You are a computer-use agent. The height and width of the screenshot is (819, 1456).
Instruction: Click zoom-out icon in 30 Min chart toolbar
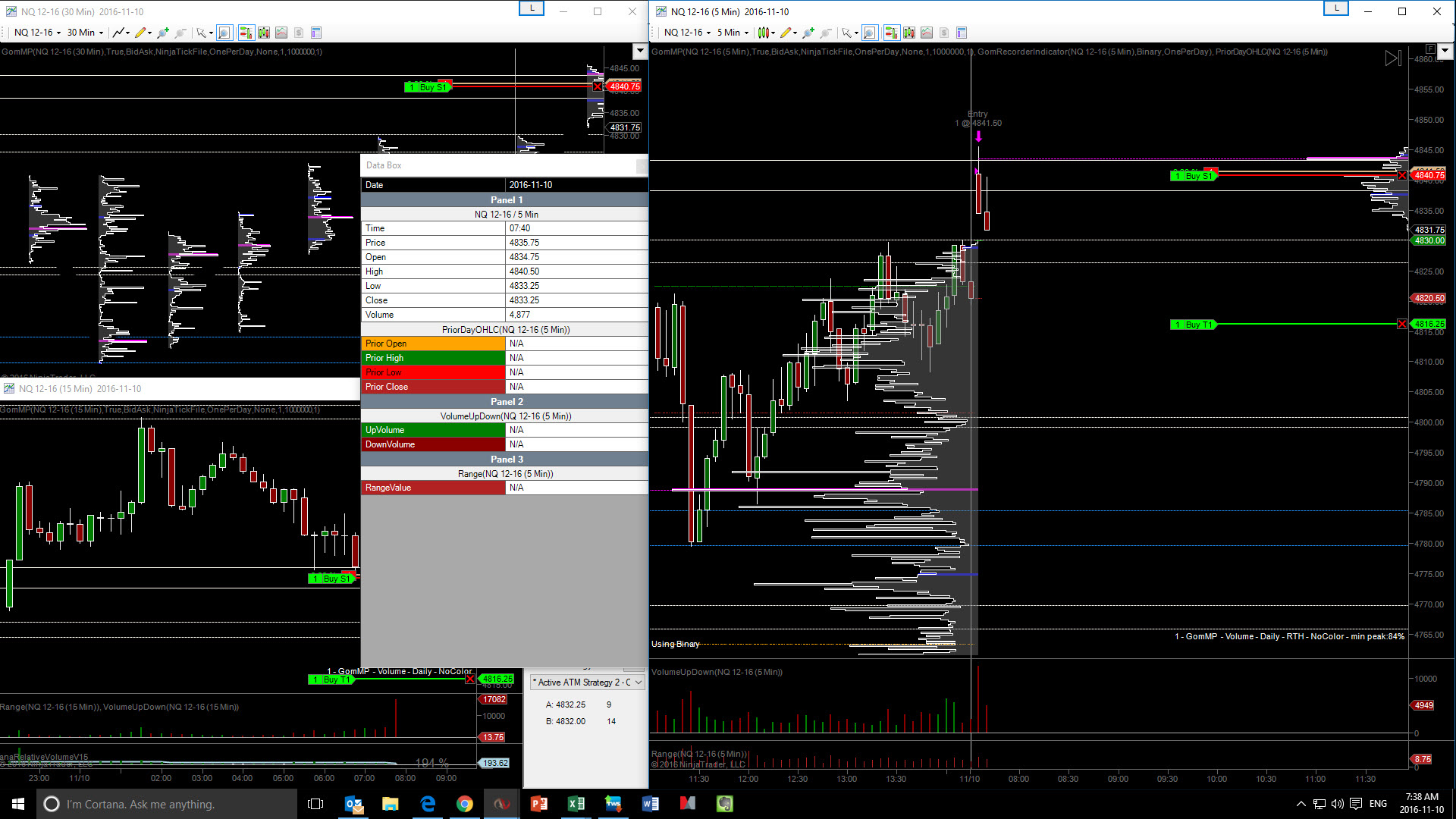pyautogui.click(x=180, y=33)
